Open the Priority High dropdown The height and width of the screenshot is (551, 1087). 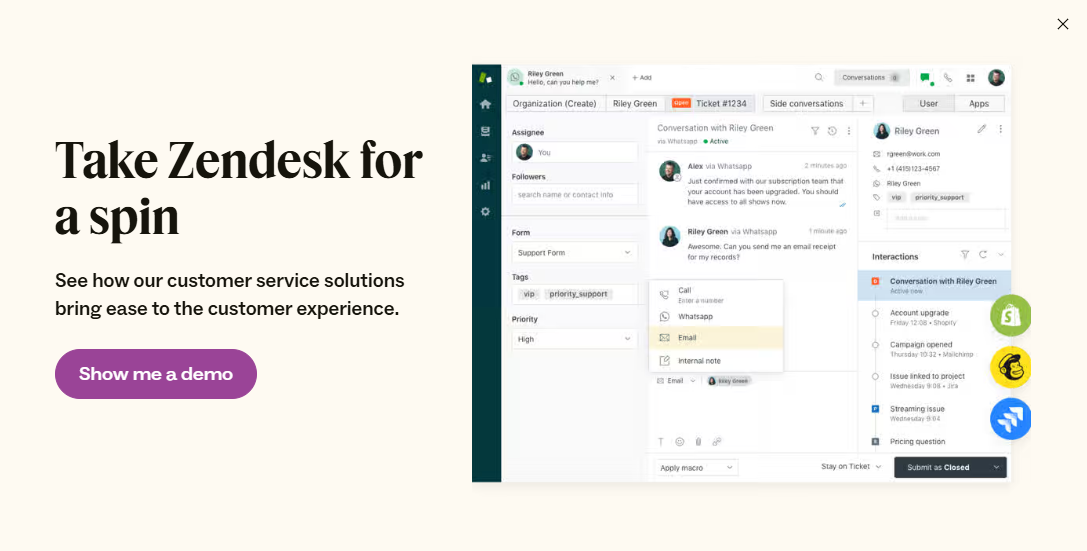pos(575,339)
